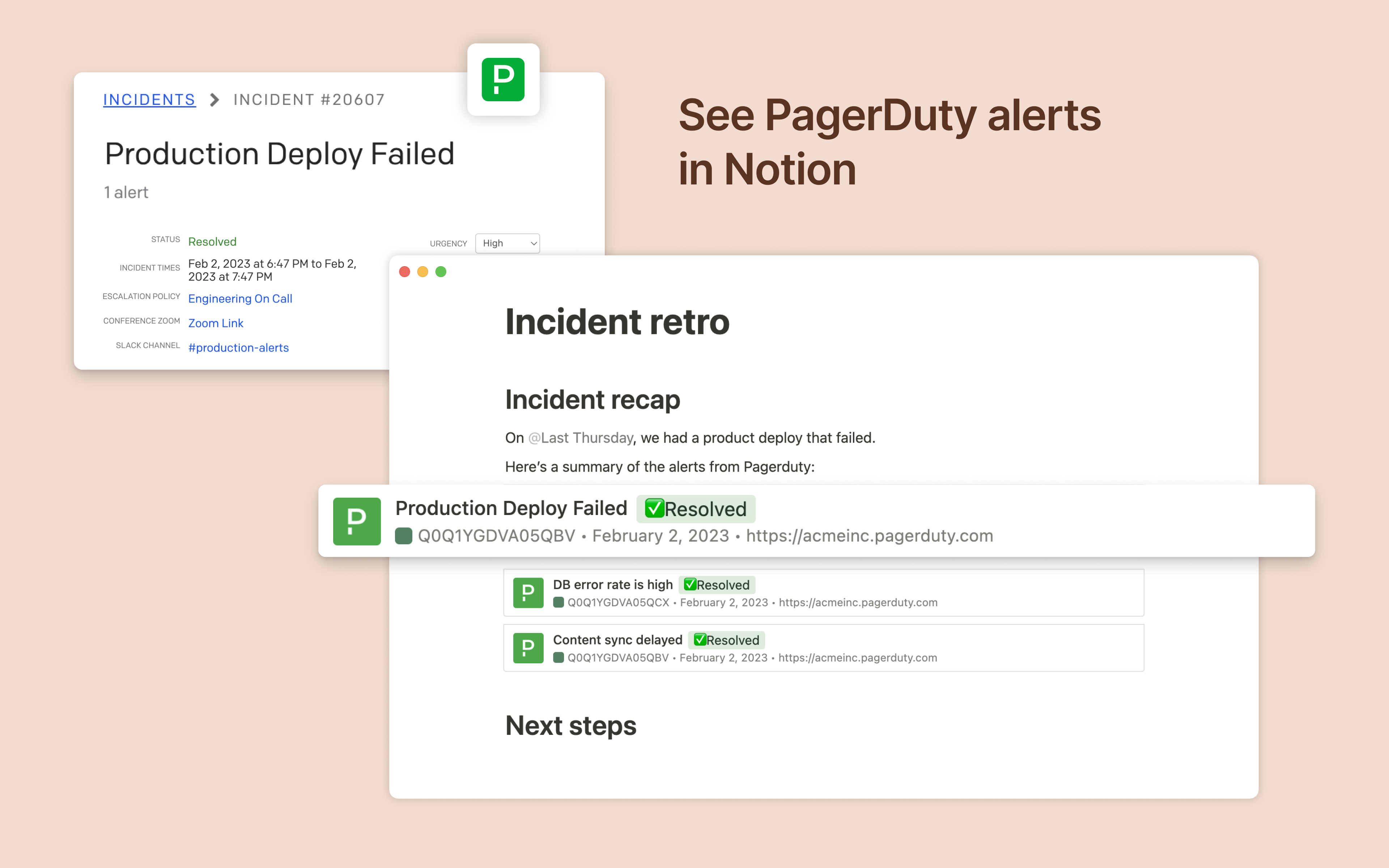Open the Urgency dropdown set to High
This screenshot has width=1389, height=868.
tap(507, 243)
